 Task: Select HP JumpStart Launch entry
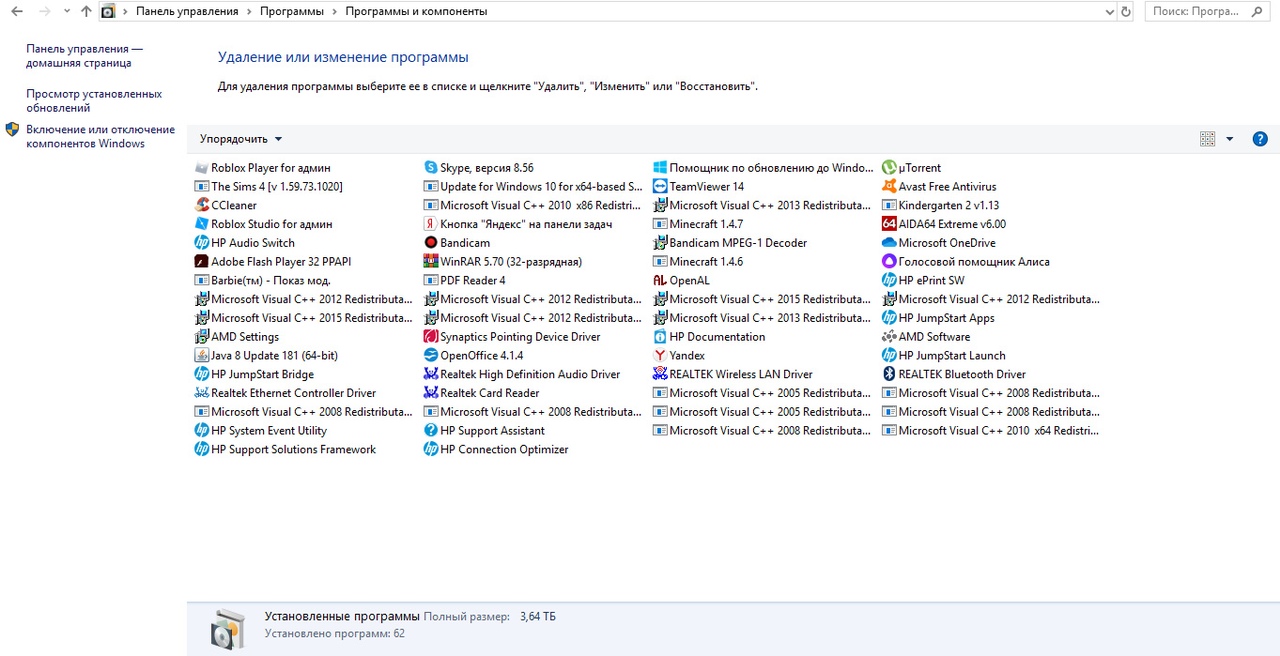[x=944, y=355]
